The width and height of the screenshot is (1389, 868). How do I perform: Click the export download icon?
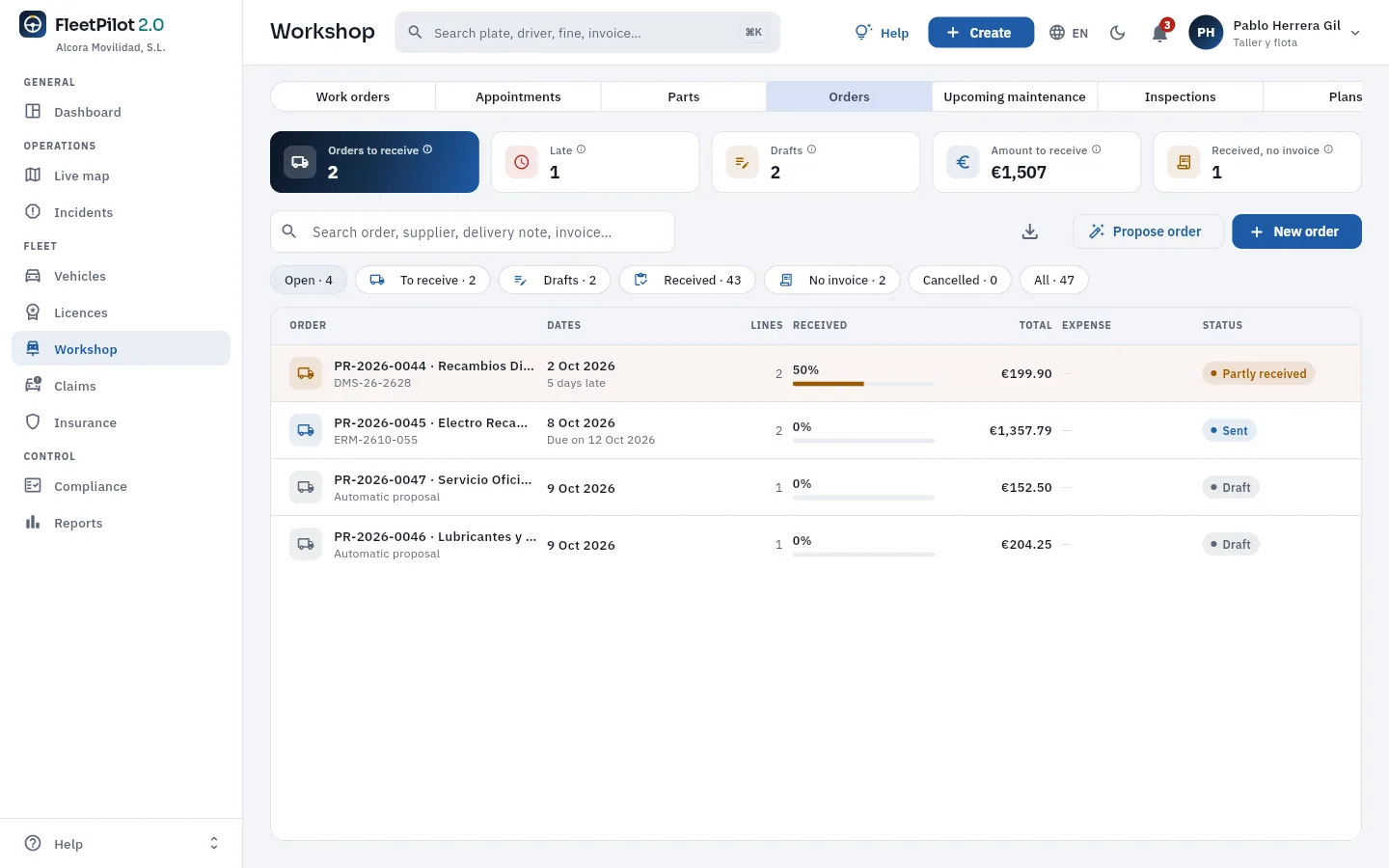point(1030,231)
